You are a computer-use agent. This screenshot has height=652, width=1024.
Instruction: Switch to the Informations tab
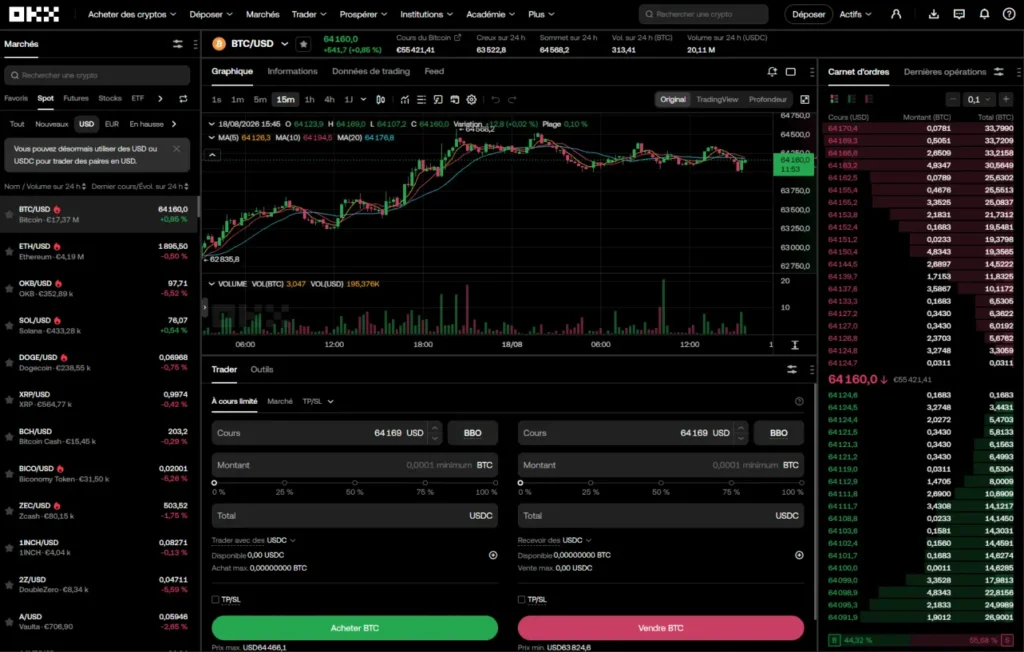(292, 71)
